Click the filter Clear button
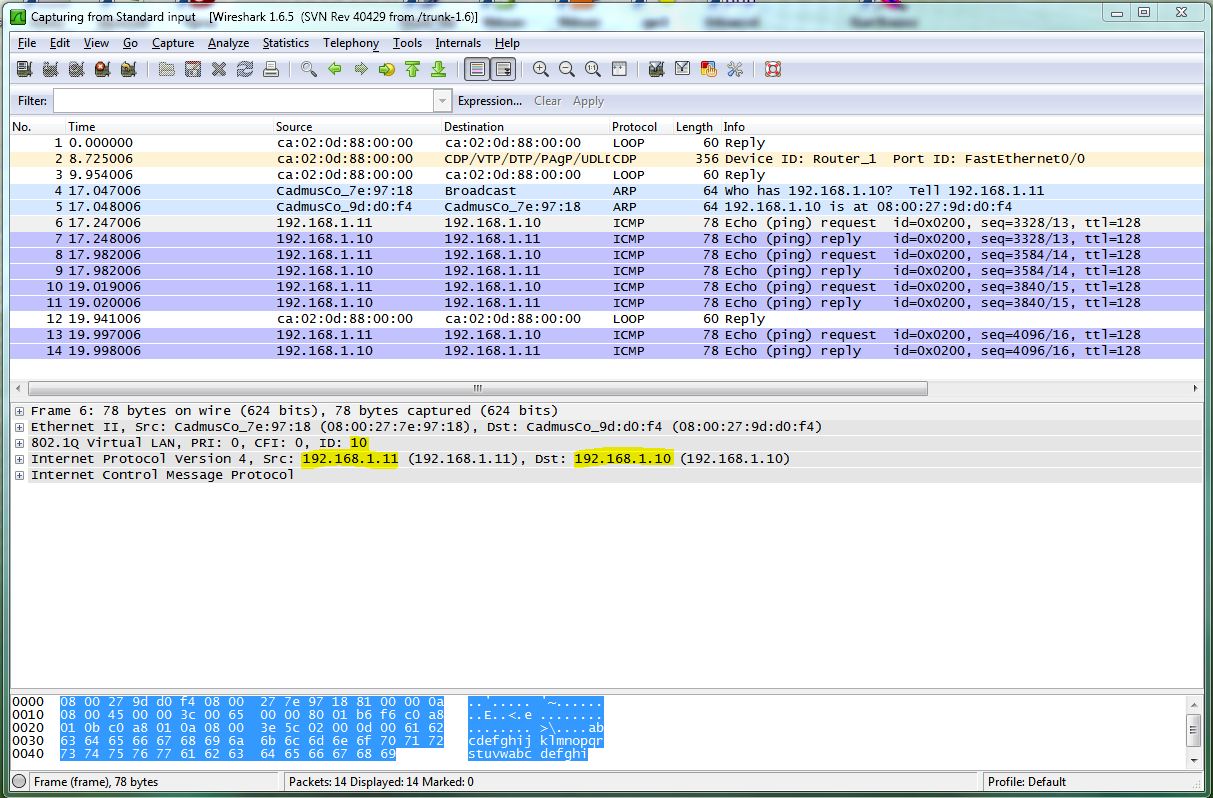The width and height of the screenshot is (1213, 798). coord(548,101)
